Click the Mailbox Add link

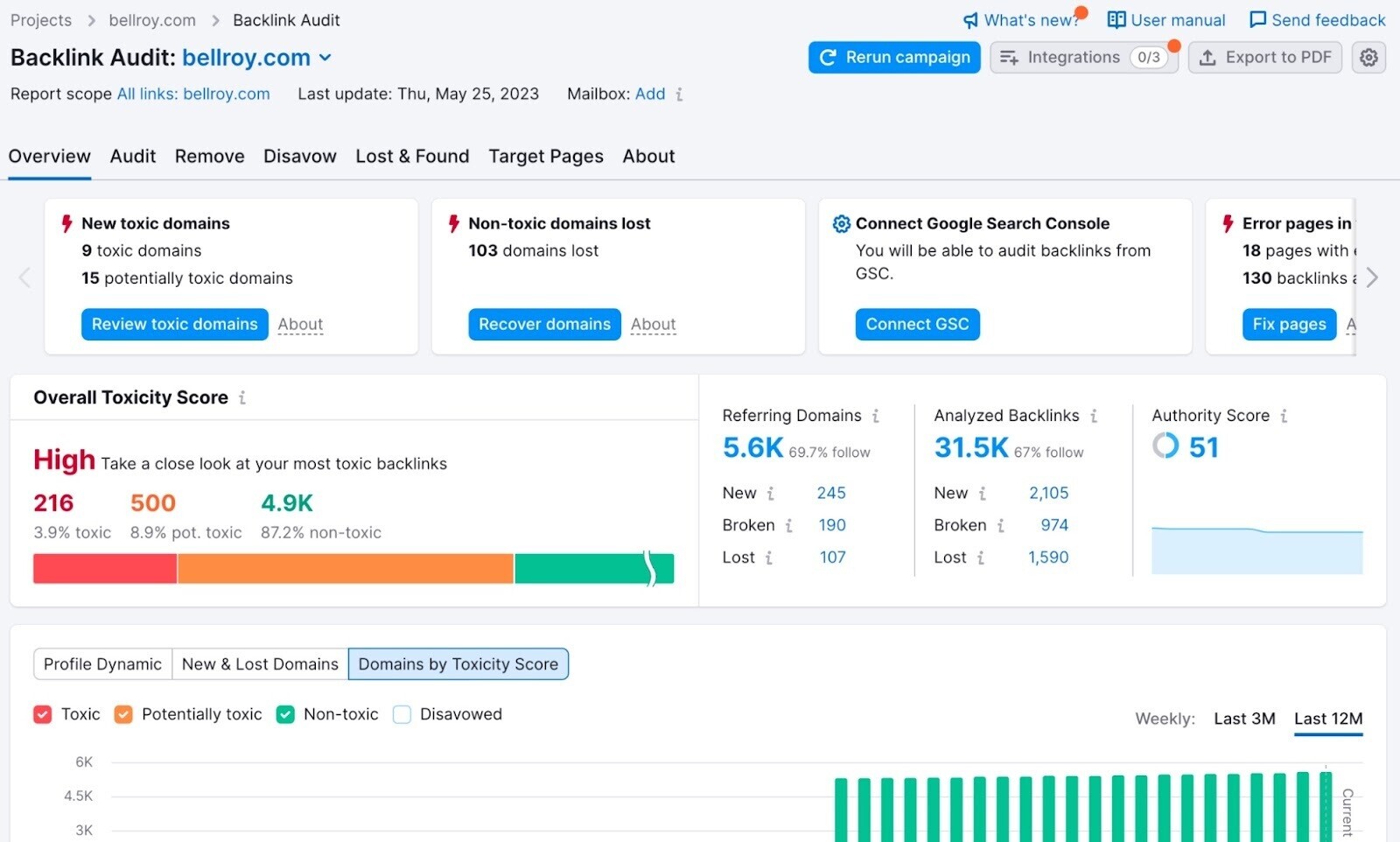pyautogui.click(x=650, y=95)
